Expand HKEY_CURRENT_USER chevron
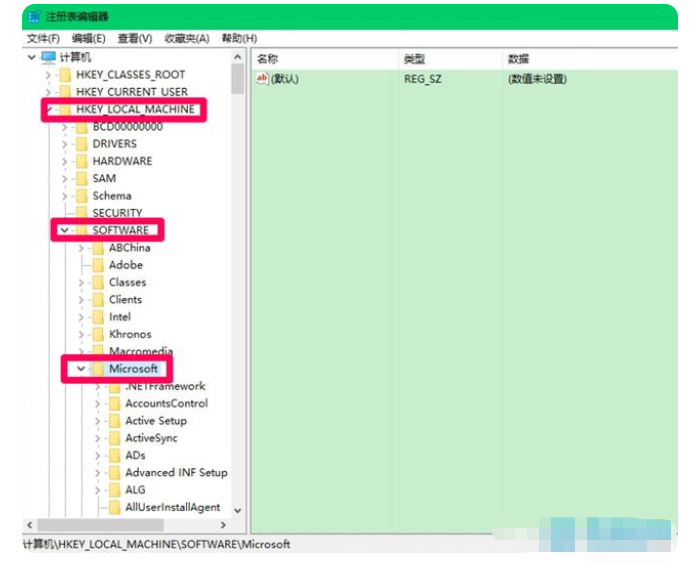697x565 pixels. (x=48, y=92)
